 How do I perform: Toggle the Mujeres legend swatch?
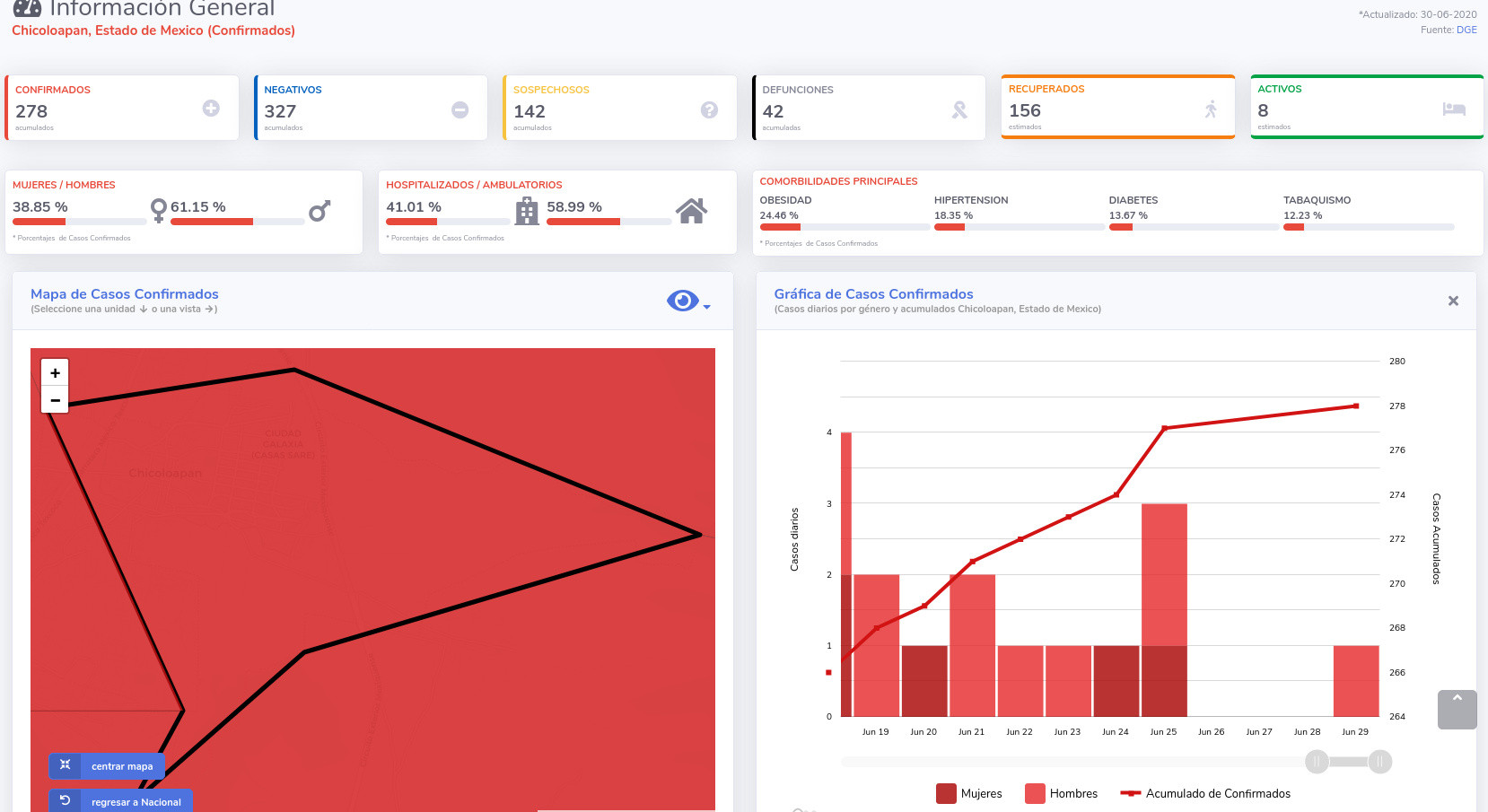[946, 793]
